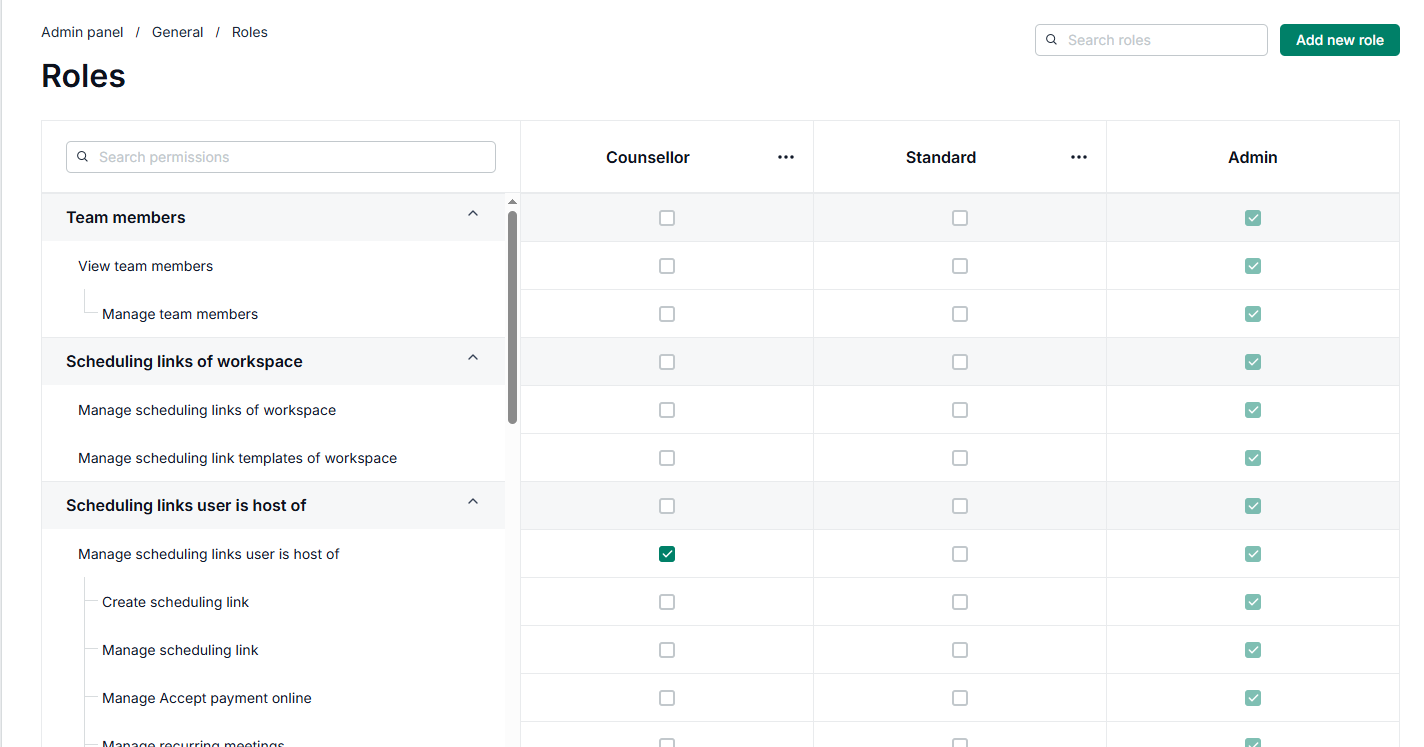Enable View team members for Counsellor
Screen dimensions: 1424x747
click(667, 266)
